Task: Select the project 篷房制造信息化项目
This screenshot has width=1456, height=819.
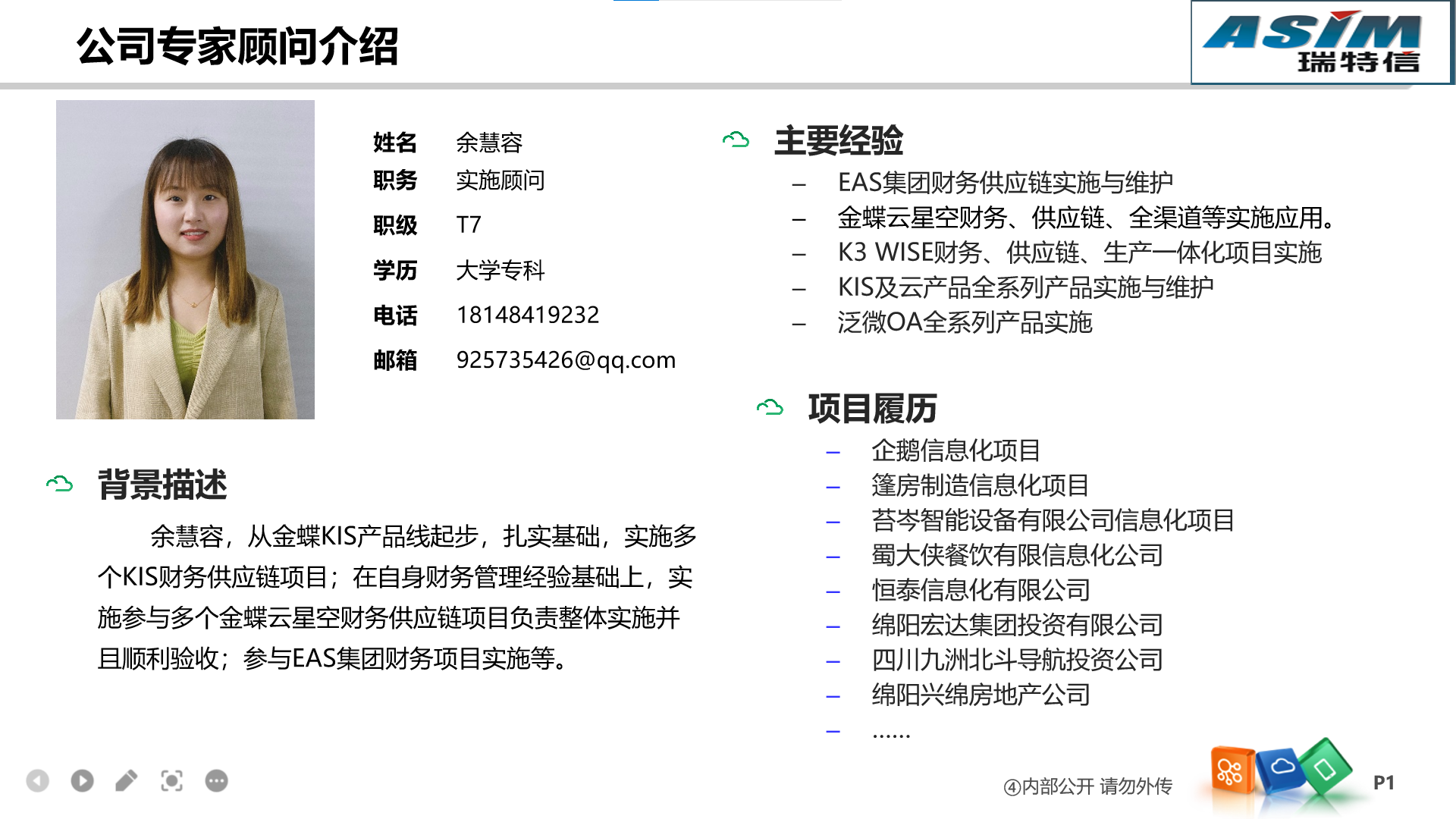Action: [980, 485]
